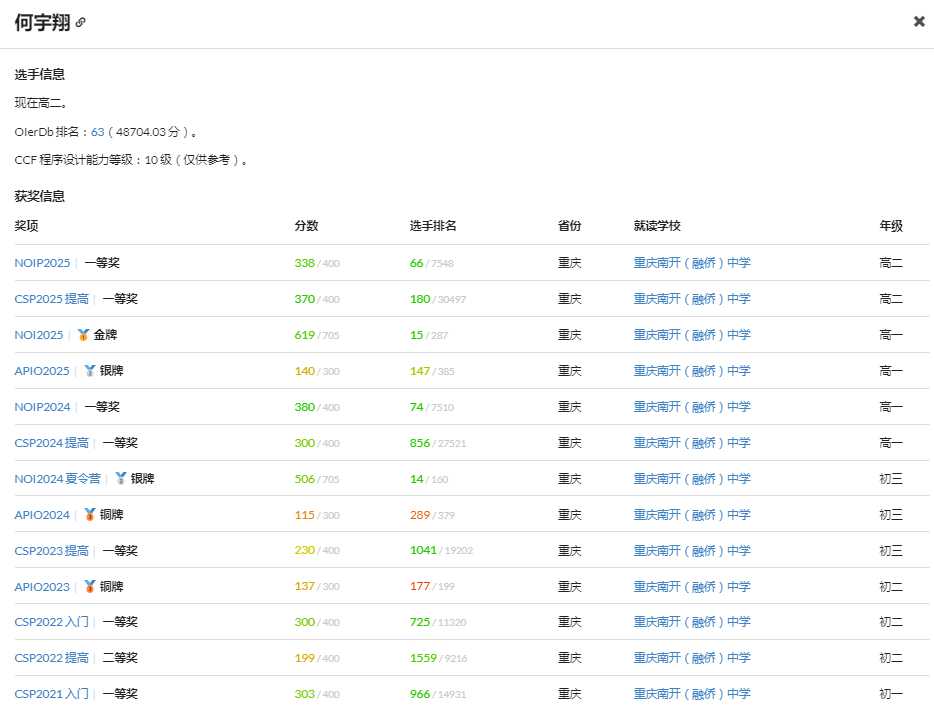Open the NOIP2025 contest page
Image resolution: width=934 pixels, height=716 pixels.
[x=40, y=262]
